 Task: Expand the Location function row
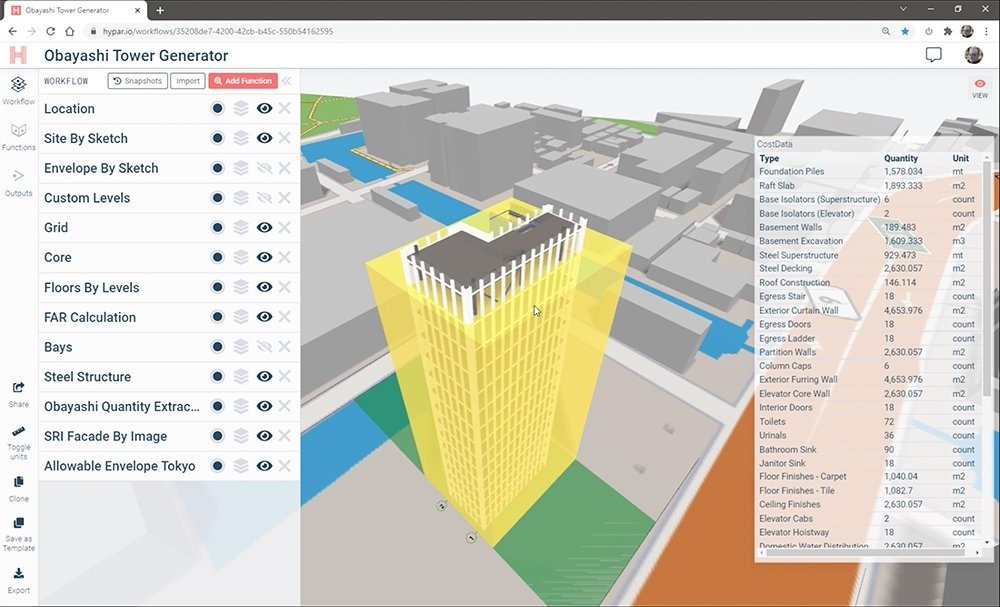[69, 108]
